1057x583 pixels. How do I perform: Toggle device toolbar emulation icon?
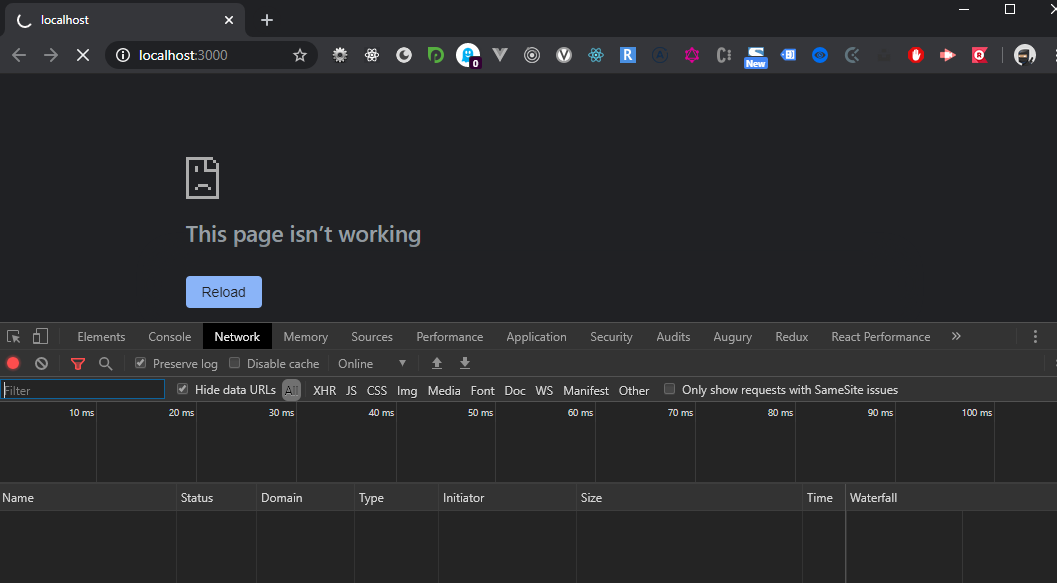40,336
